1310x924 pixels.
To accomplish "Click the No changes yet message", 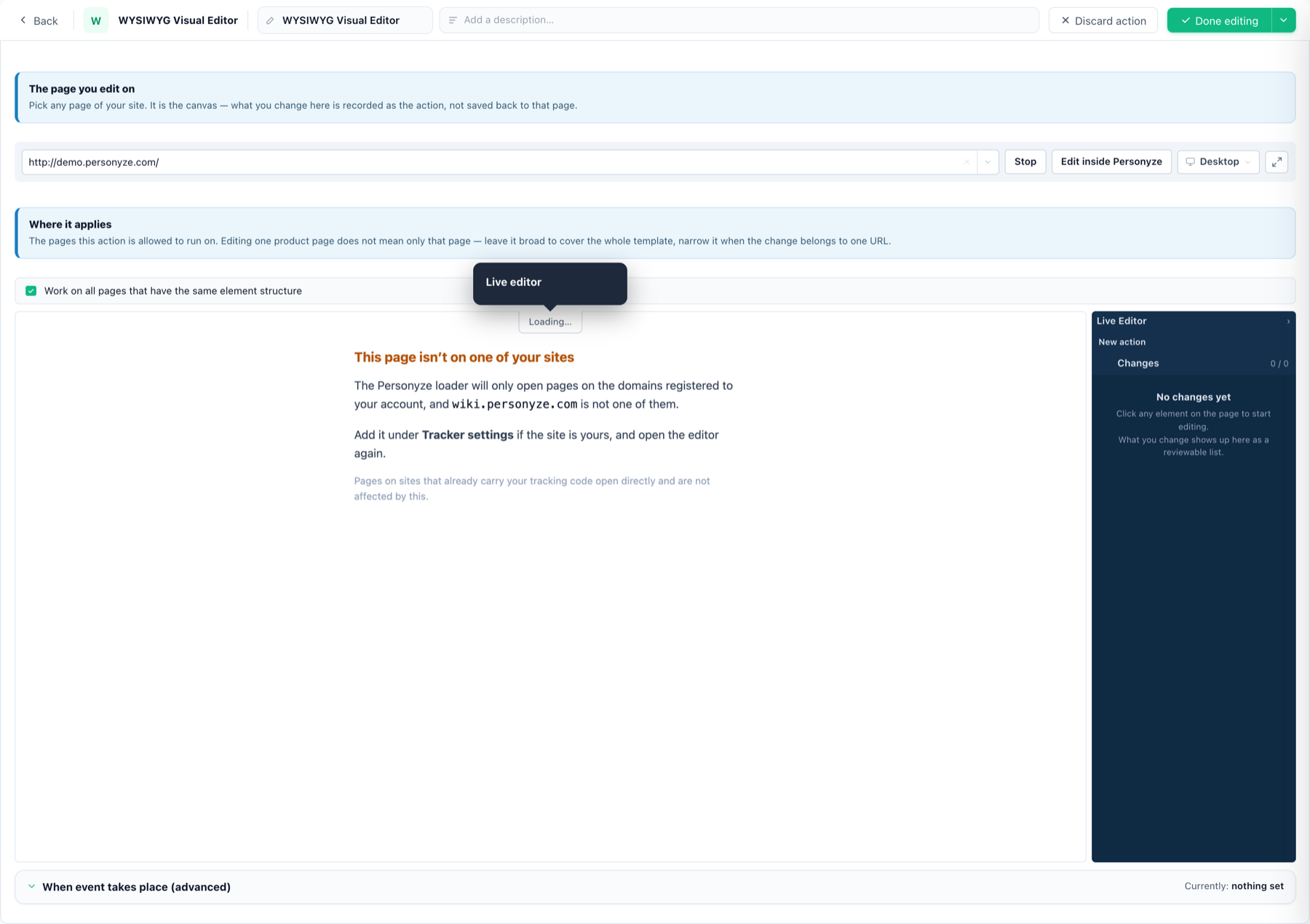I will [1193, 397].
